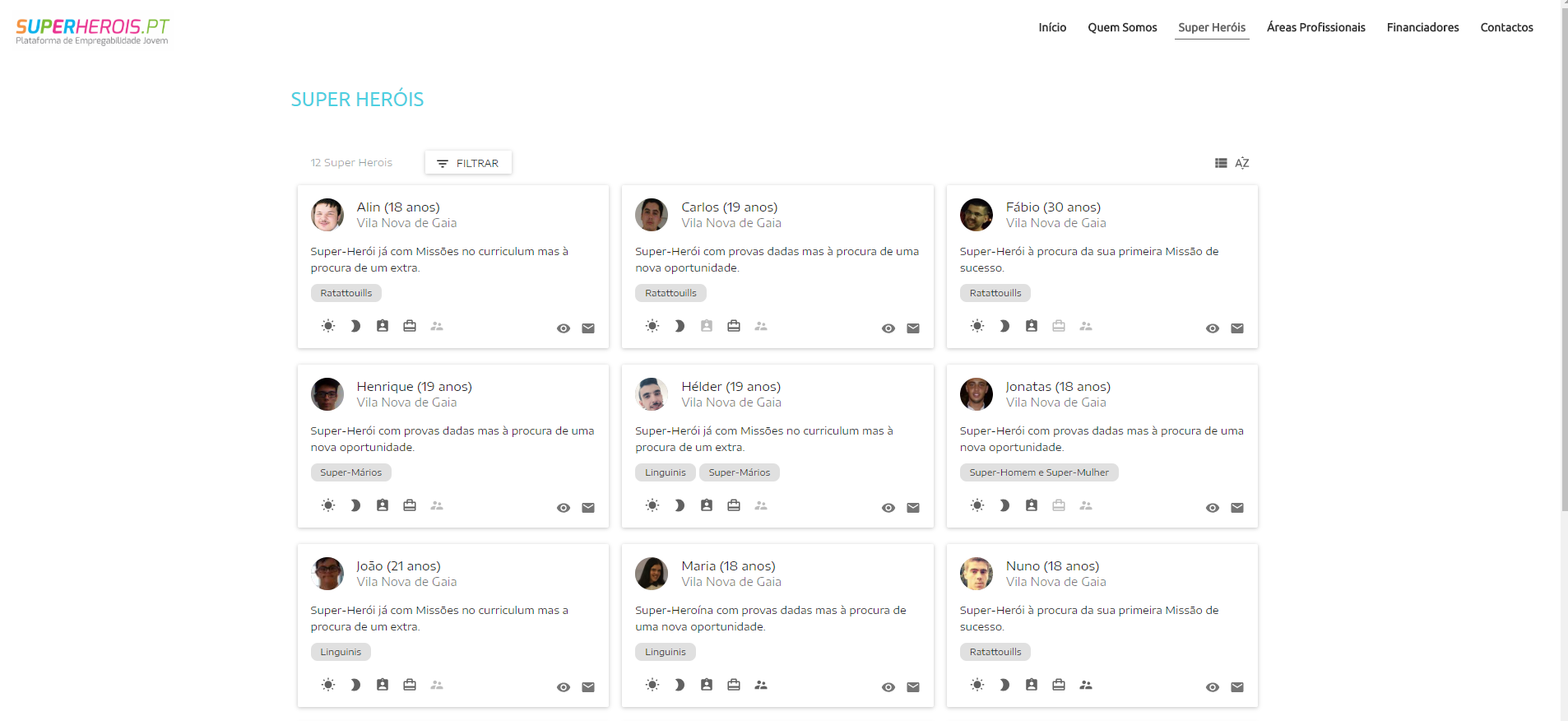Click the SUPERHEROIS.PT logo
Screen dimensions: 1568x721
pyautogui.click(x=92, y=31)
